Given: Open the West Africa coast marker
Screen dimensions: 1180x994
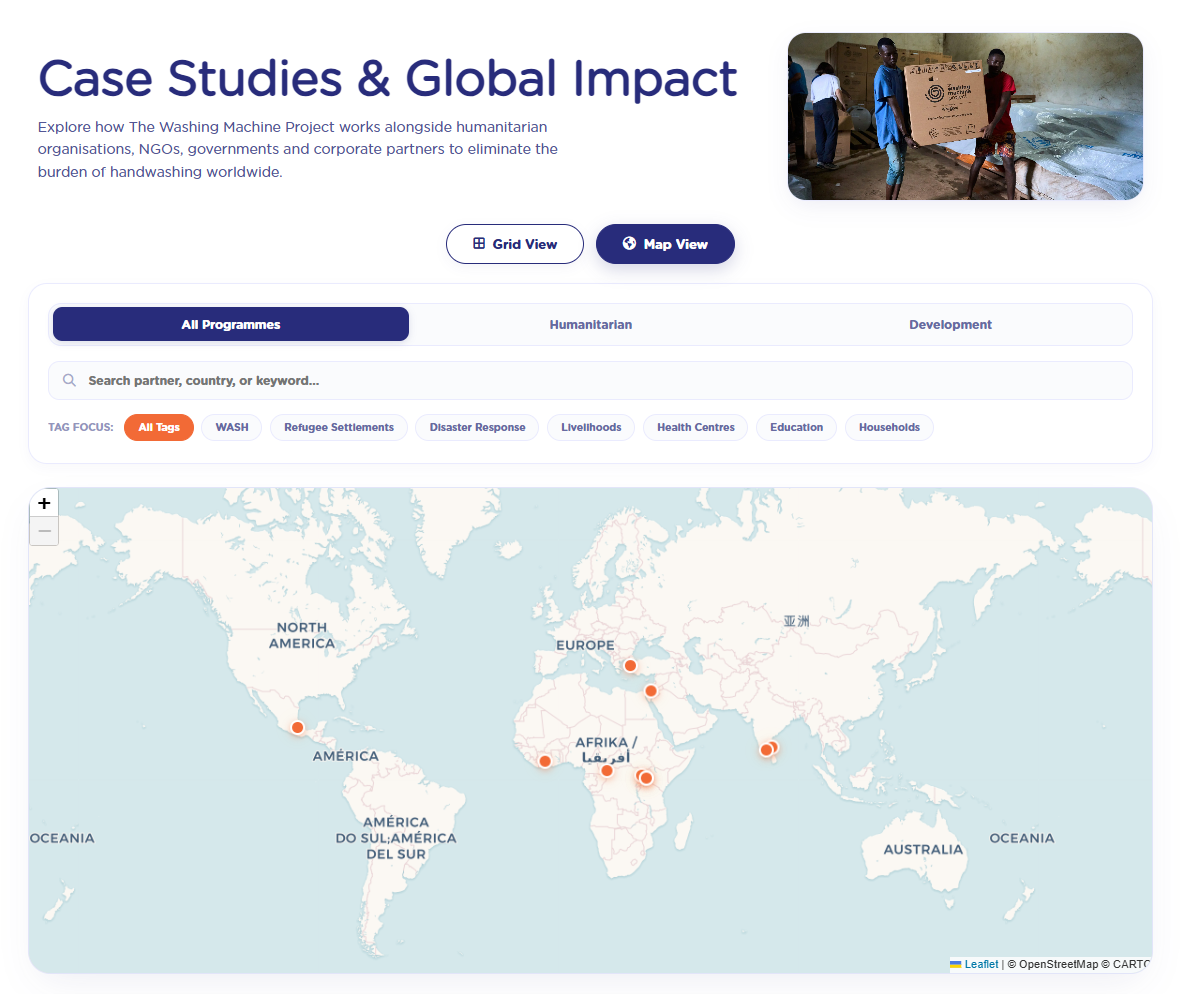Looking at the screenshot, I should [x=545, y=761].
